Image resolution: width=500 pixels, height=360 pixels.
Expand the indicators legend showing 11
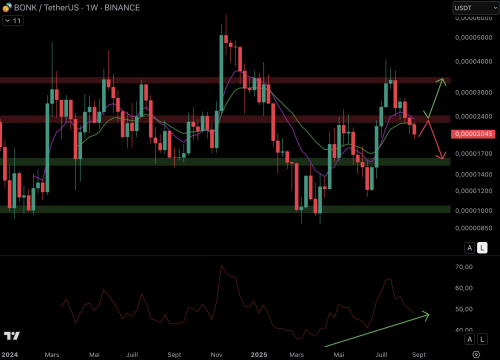(x=13, y=21)
